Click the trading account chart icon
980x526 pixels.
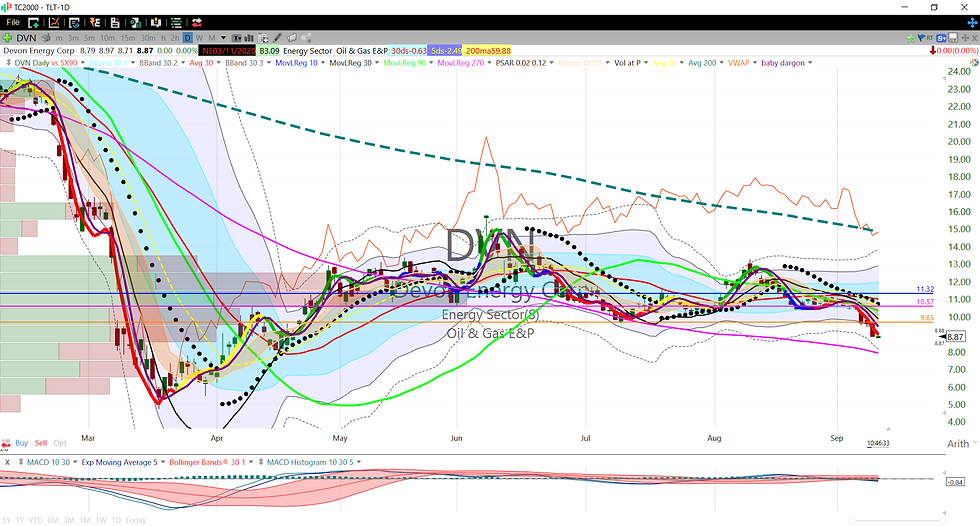(136, 22)
